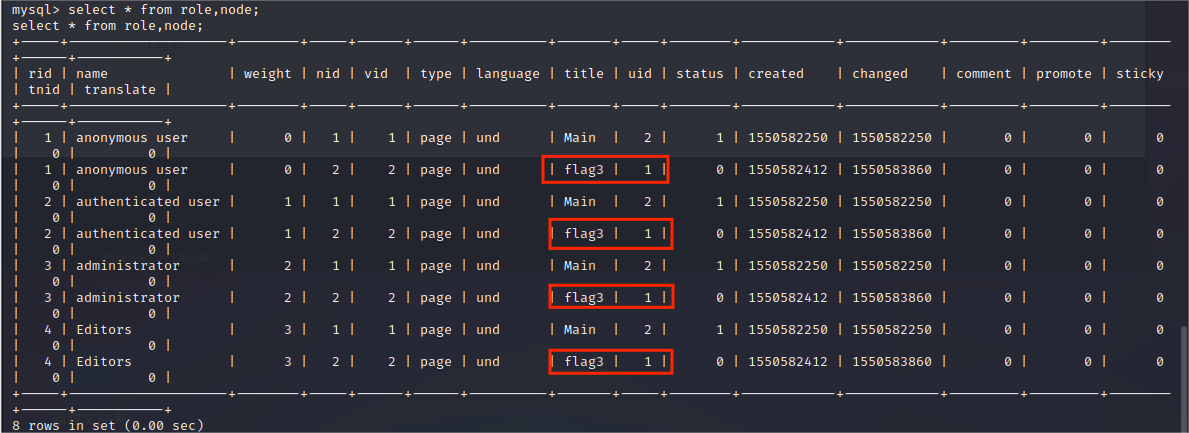Click weight '2' in the administrator flag3 row
Image resolution: width=1189 pixels, height=433 pixels.
(x=288, y=297)
